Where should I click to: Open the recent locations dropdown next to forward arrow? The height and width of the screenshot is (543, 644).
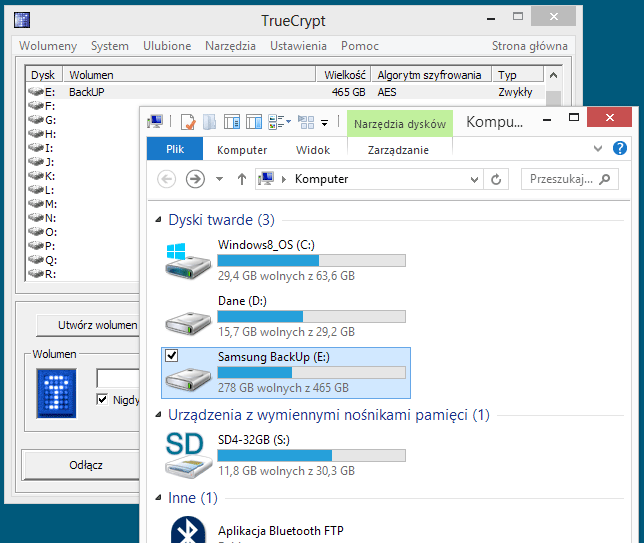[219, 179]
